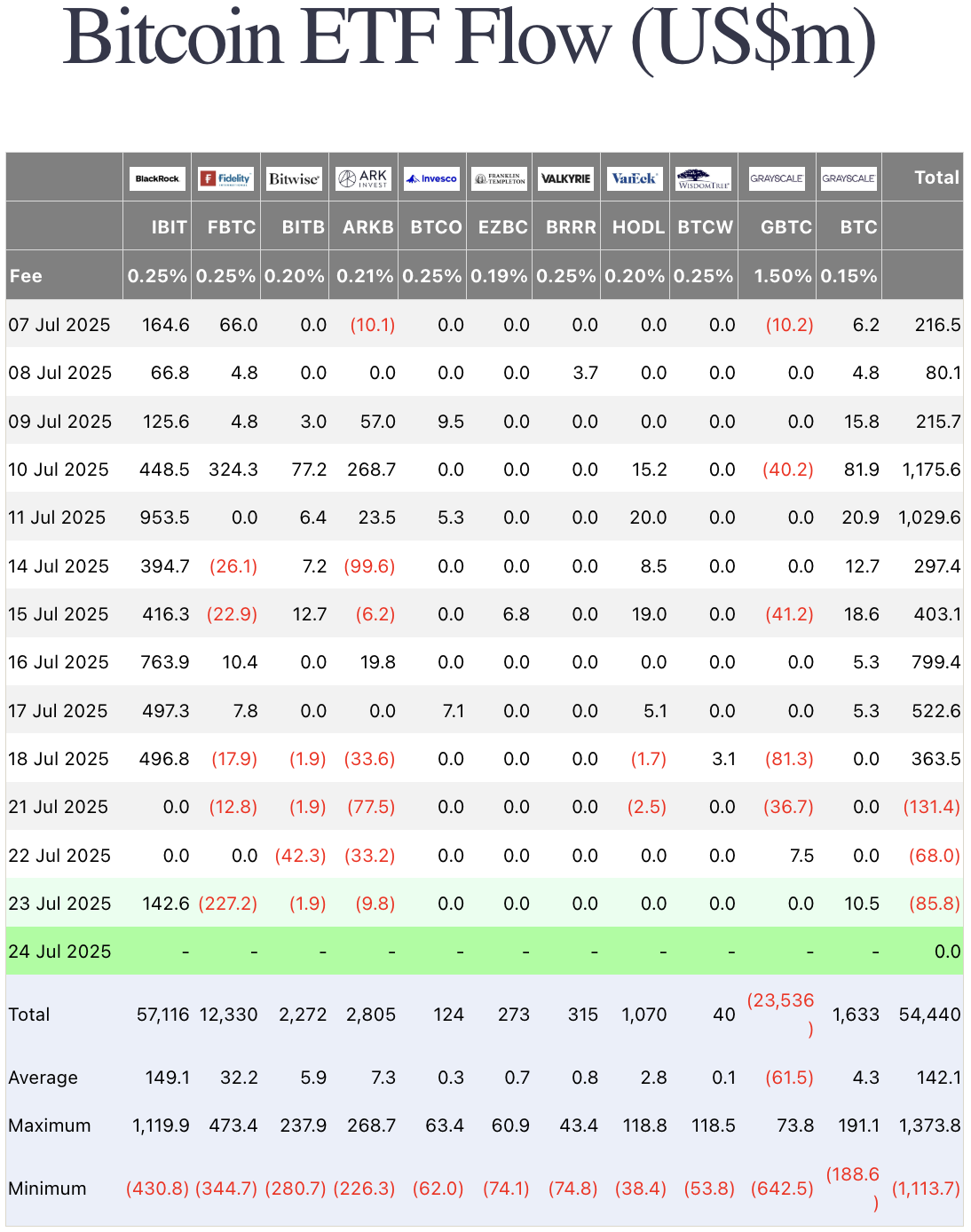Select the BTCO column header
971x1232 pixels.
tap(436, 227)
